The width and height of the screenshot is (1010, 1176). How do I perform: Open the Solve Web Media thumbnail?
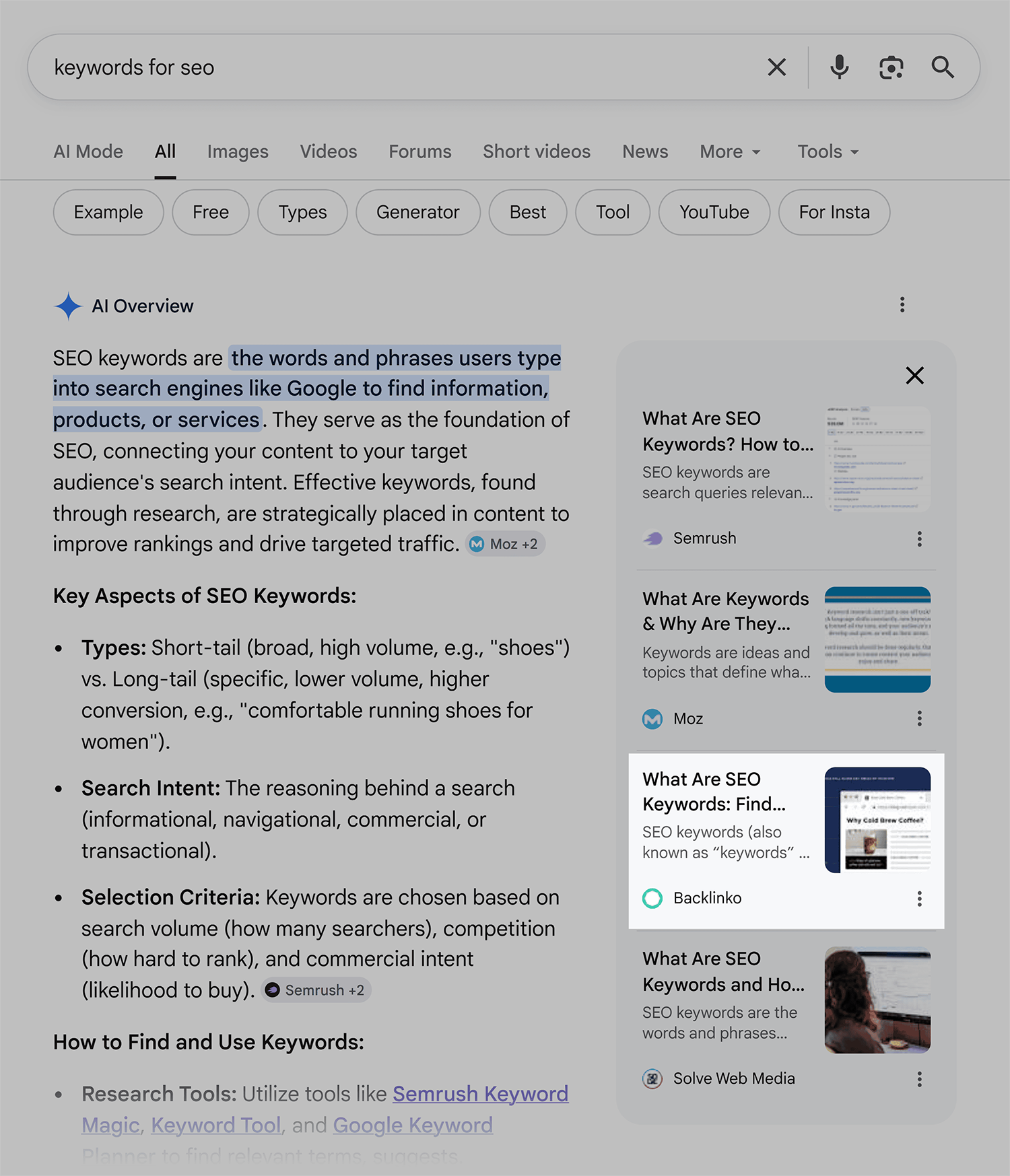click(877, 1000)
